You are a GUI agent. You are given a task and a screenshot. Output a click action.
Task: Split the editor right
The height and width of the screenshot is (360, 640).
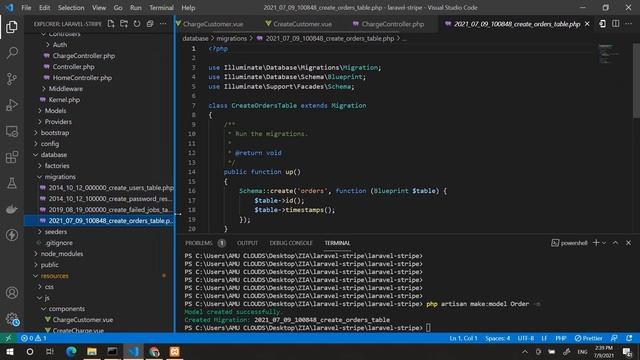click(616, 24)
